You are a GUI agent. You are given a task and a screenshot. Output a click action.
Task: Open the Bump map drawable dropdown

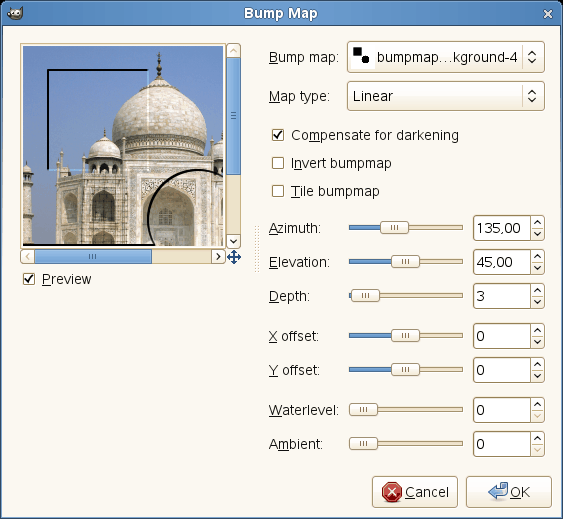click(446, 57)
